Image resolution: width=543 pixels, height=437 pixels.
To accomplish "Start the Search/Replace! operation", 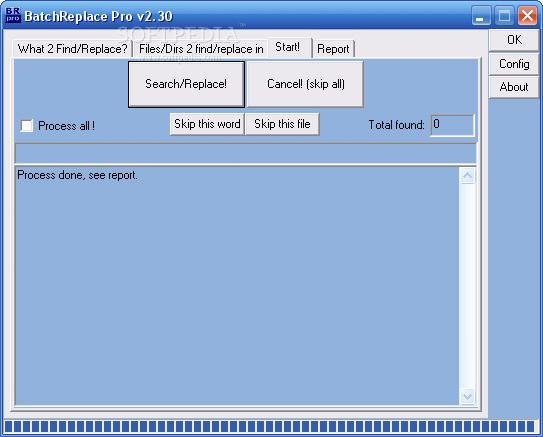I will (186, 84).
